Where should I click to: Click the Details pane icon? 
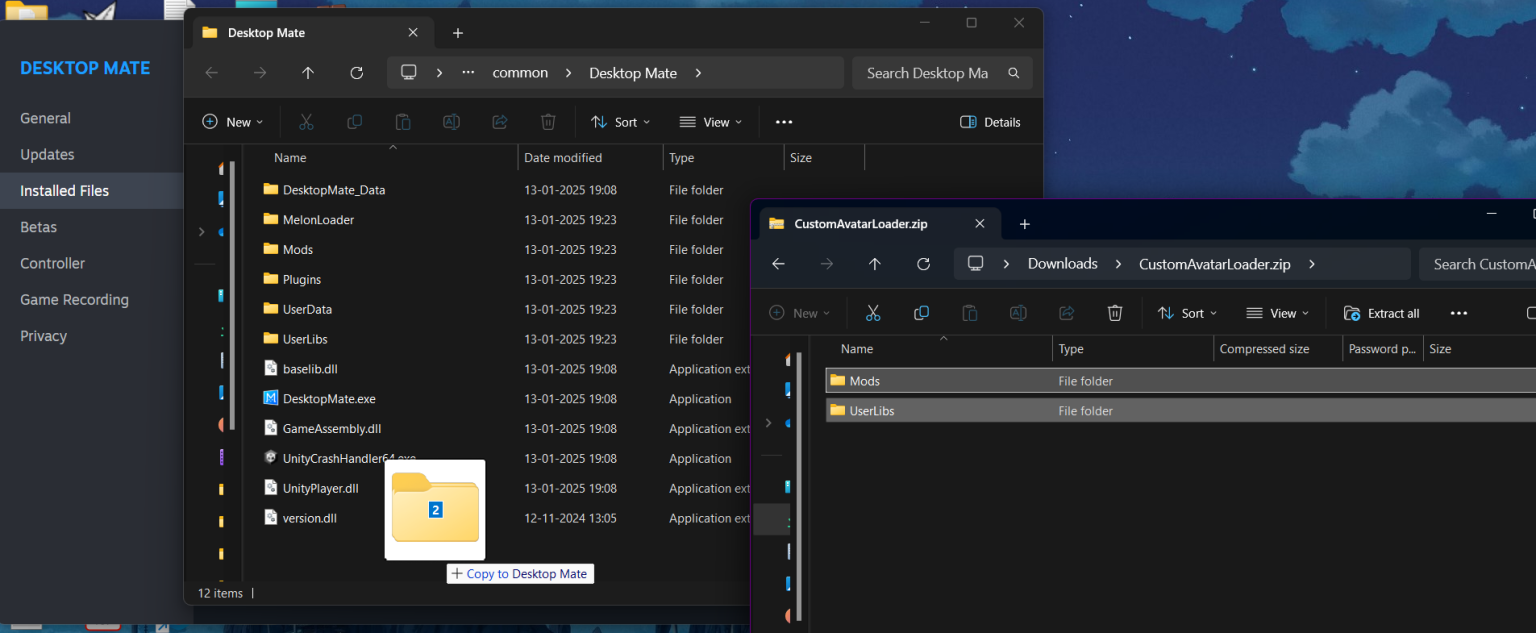click(x=990, y=121)
